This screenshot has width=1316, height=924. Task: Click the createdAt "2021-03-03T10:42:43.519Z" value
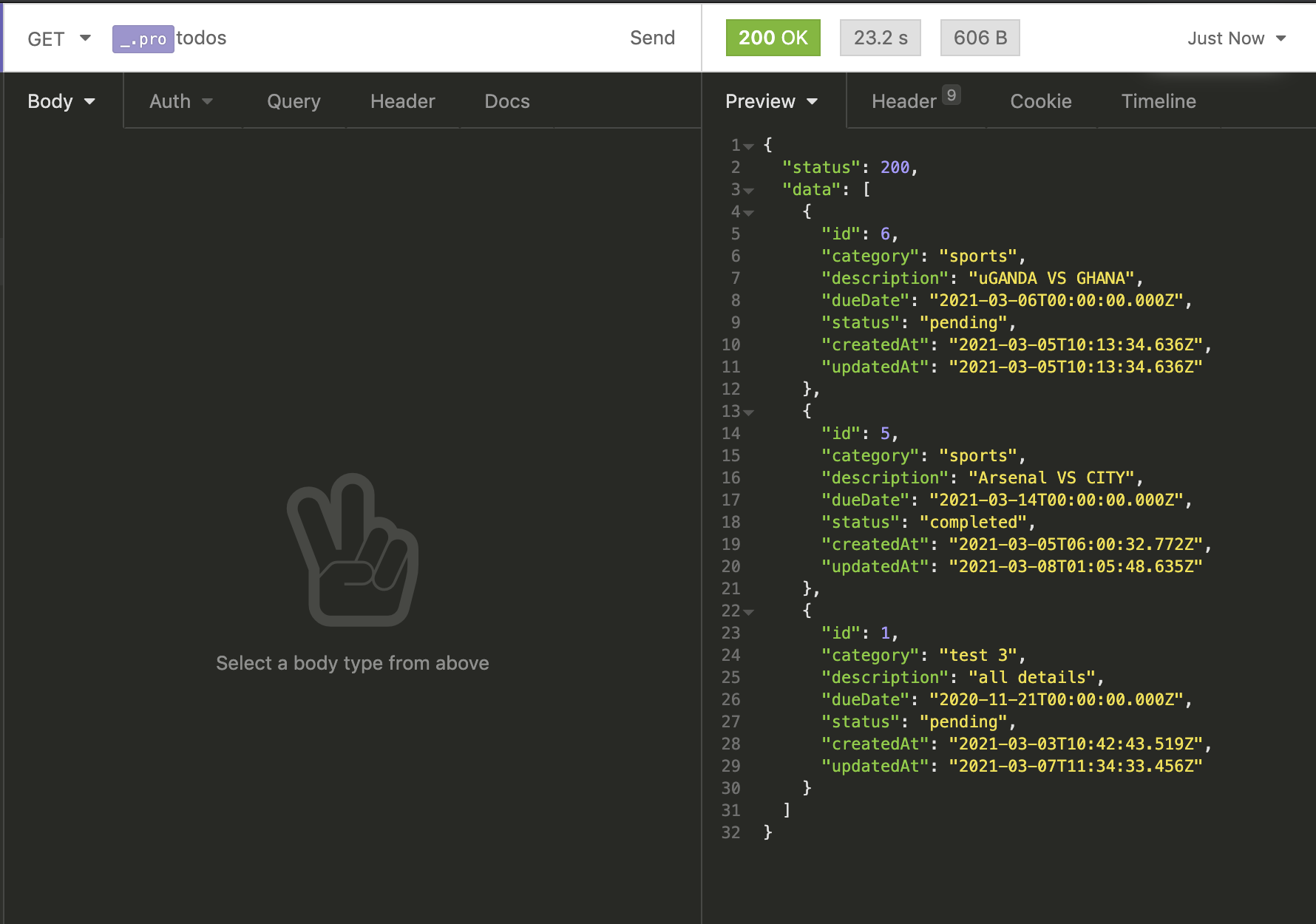[1076, 744]
